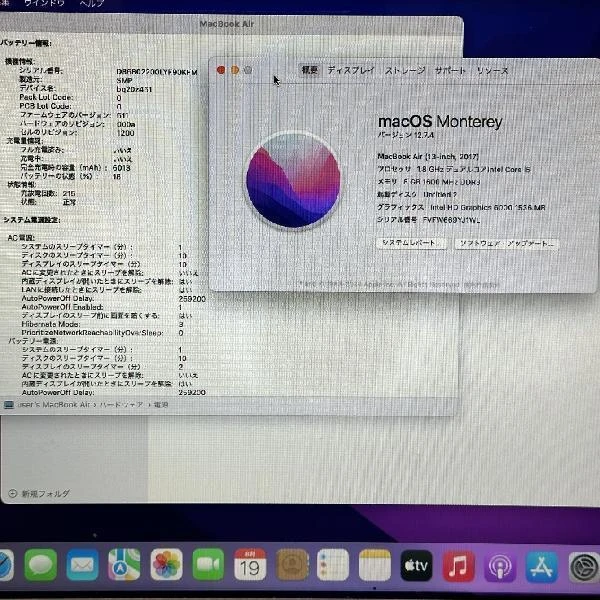Open the Music app in the Dock
This screenshot has width=600, height=600.
click(458, 566)
